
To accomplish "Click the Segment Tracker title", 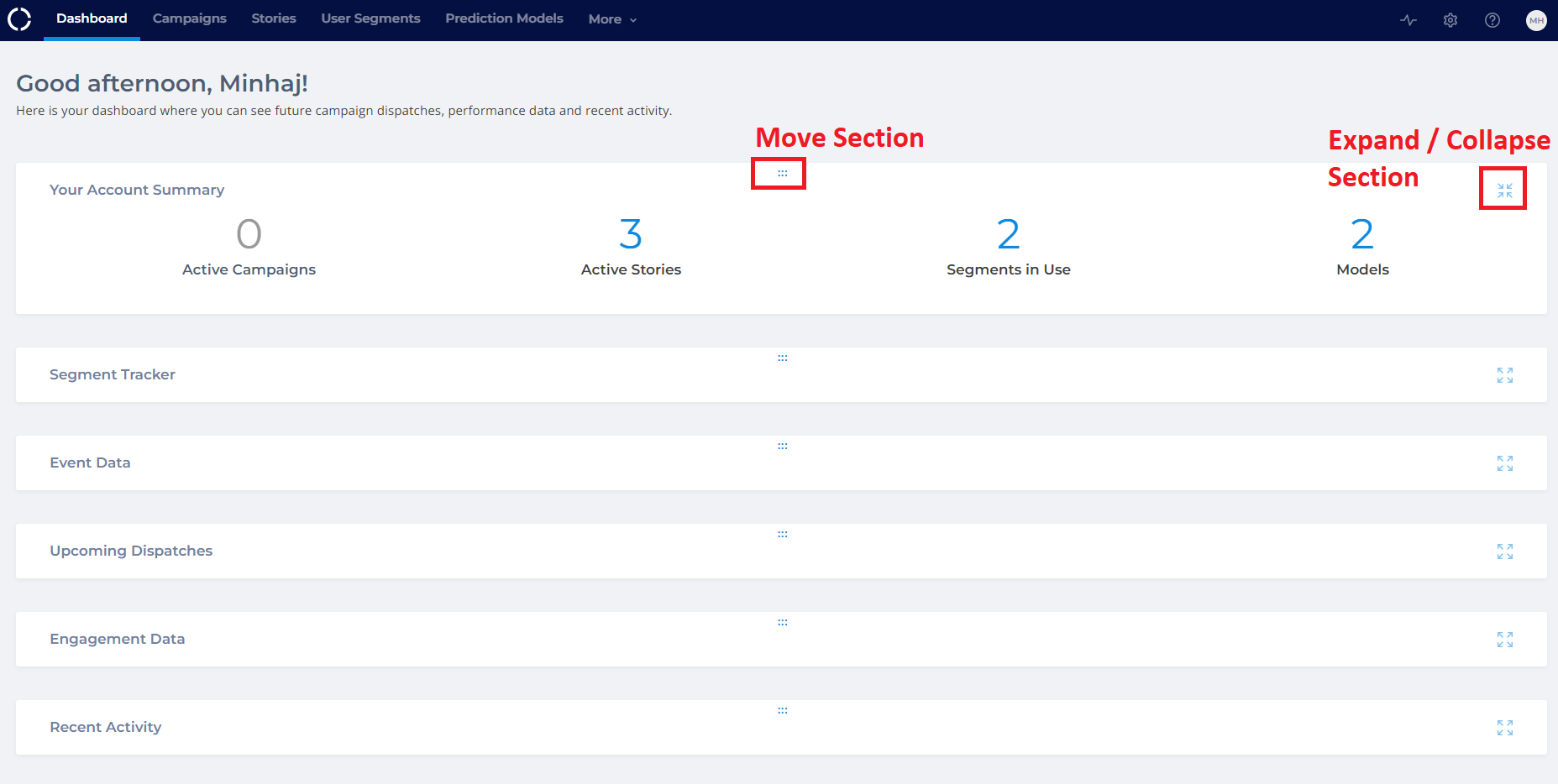I will [113, 374].
